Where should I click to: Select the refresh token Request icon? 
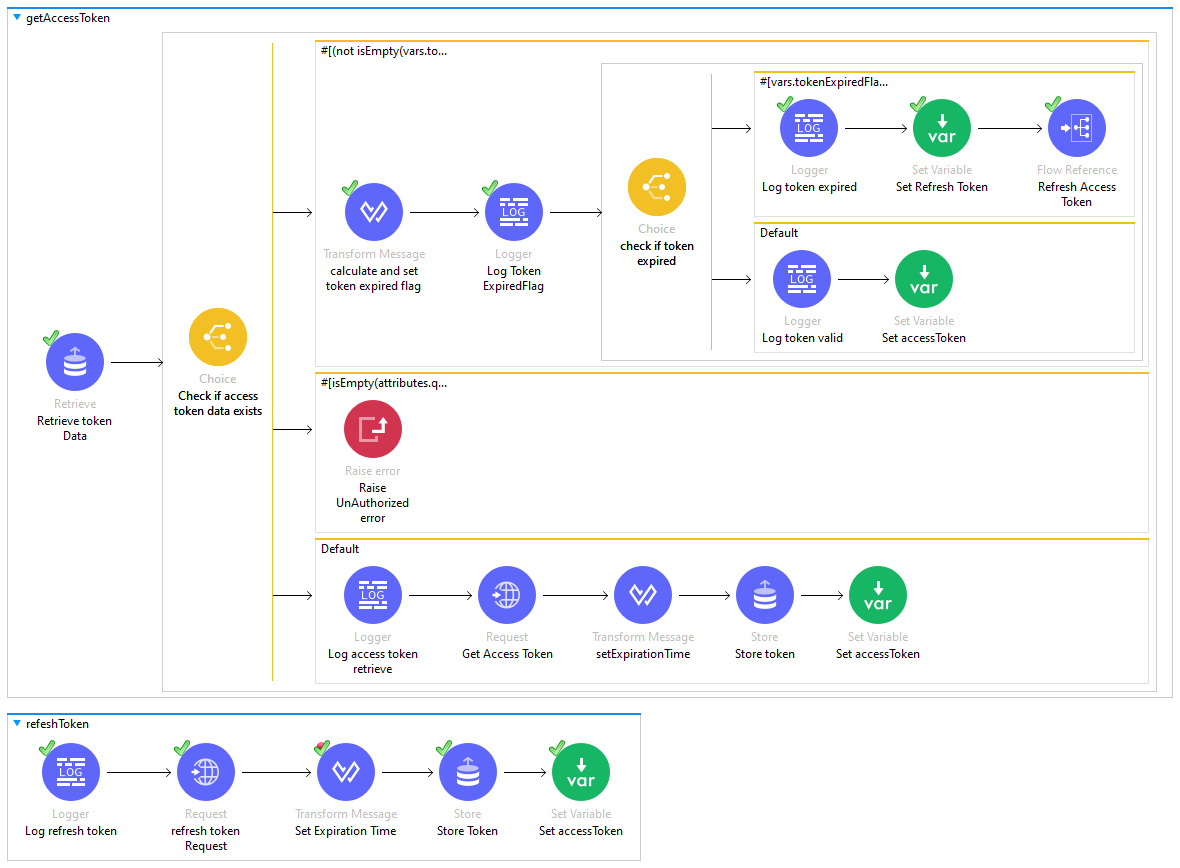pyautogui.click(x=205, y=772)
